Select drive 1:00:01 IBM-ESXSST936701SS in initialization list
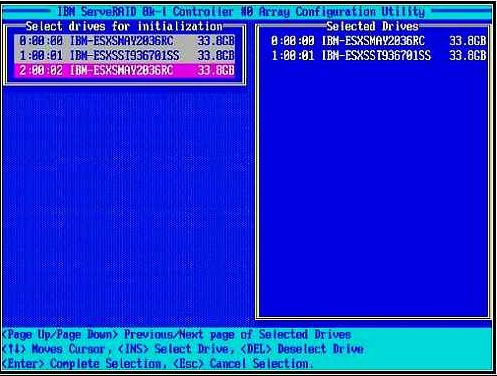This screenshot has height=376, width=497. (x=125, y=56)
